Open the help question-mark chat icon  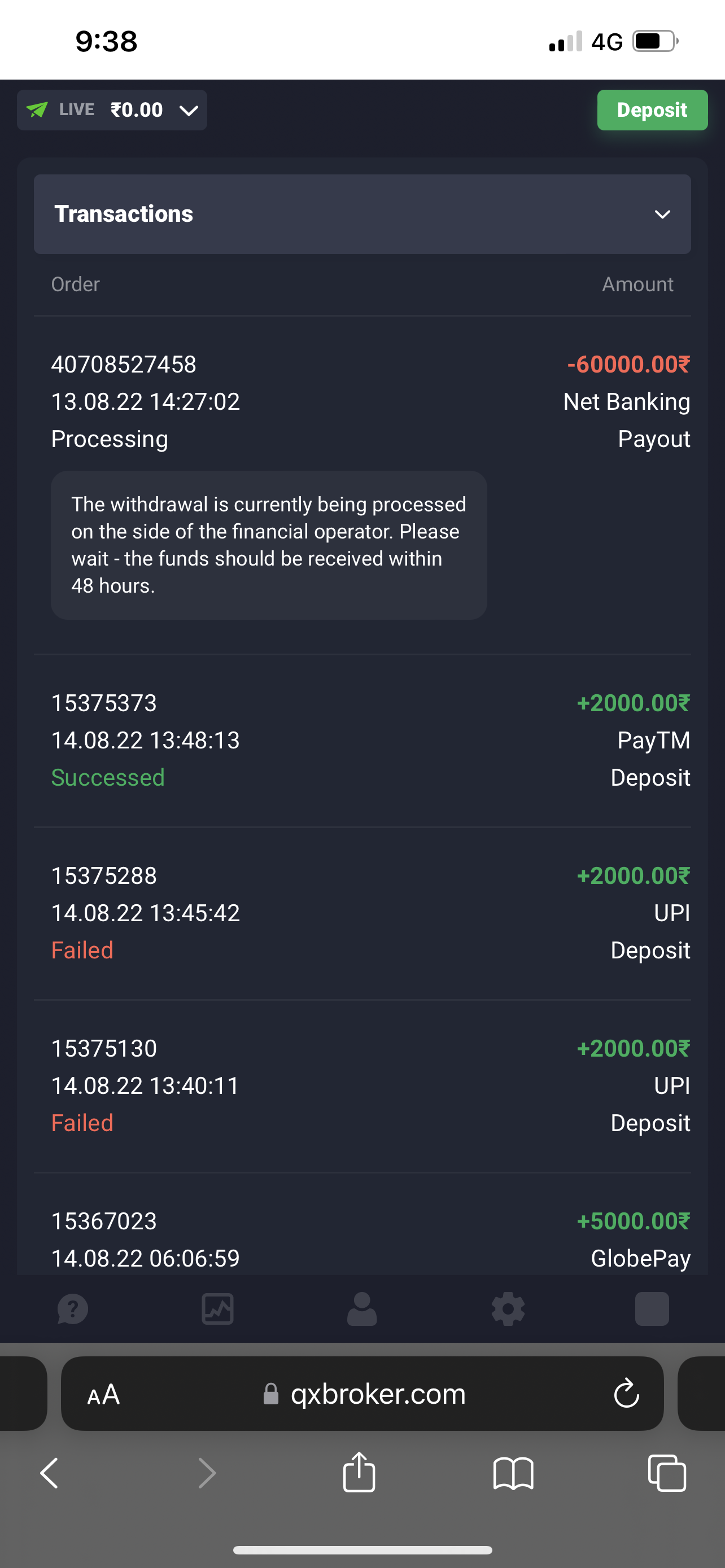pyautogui.click(x=72, y=1309)
